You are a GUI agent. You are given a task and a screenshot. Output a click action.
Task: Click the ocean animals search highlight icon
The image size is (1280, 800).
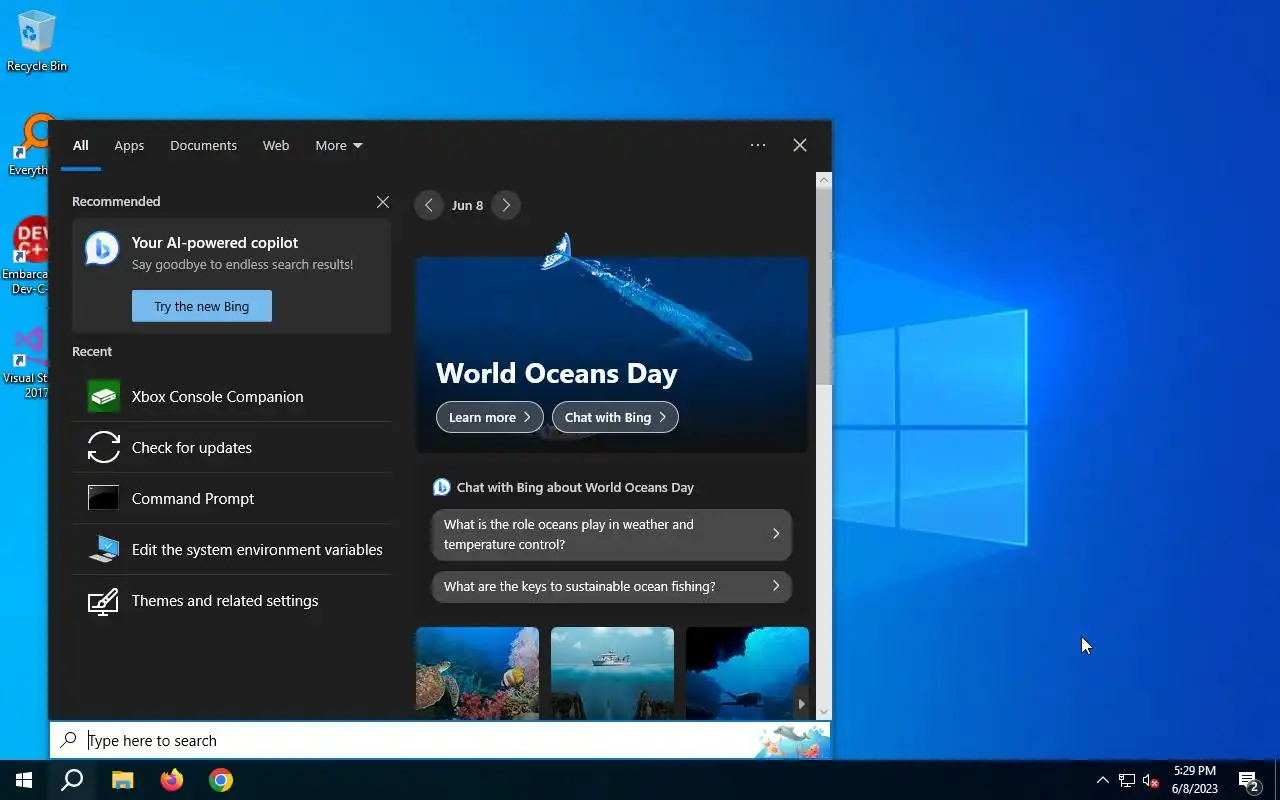(793, 741)
